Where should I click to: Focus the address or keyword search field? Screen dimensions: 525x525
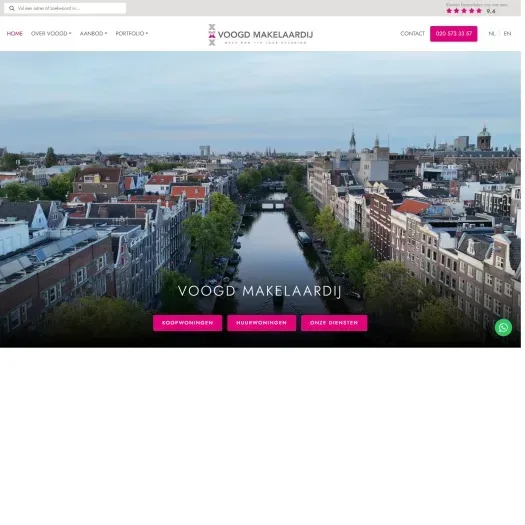(65, 8)
